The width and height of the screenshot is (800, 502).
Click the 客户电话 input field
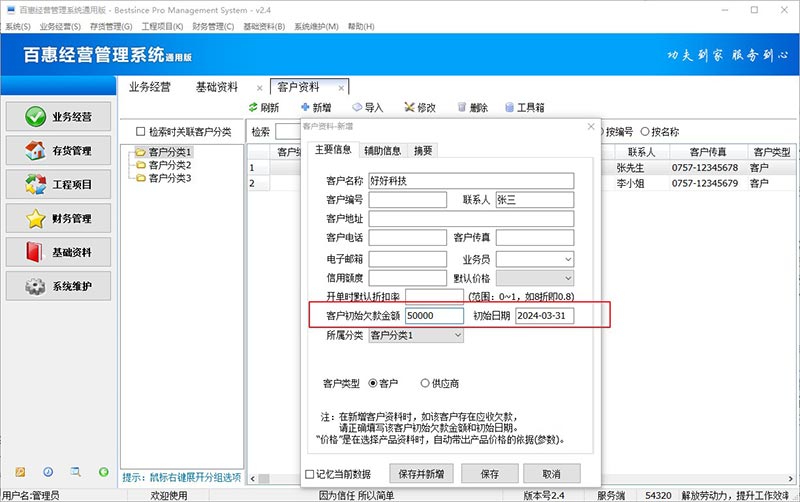pos(408,237)
